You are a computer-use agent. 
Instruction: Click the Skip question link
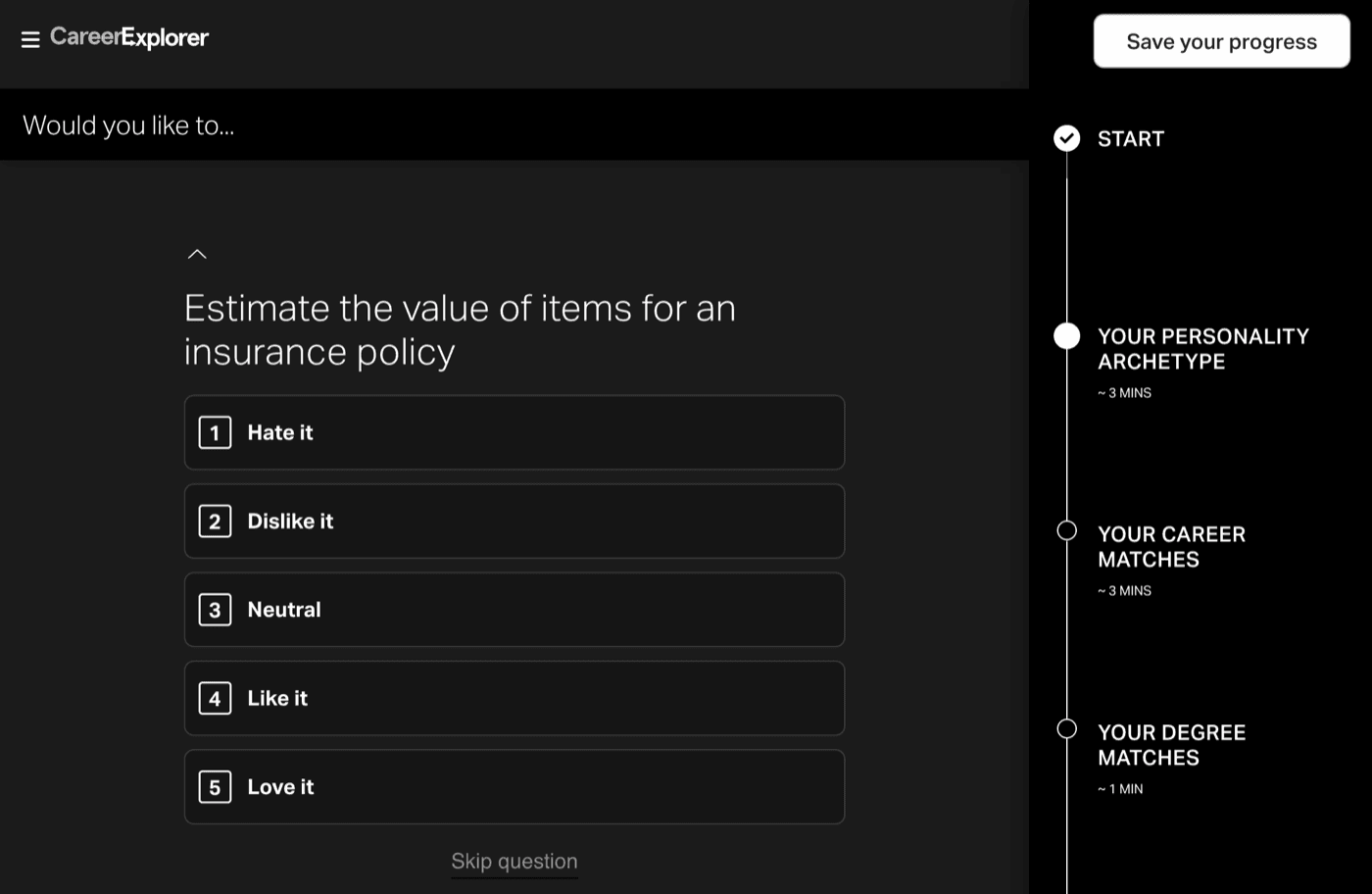(x=514, y=862)
